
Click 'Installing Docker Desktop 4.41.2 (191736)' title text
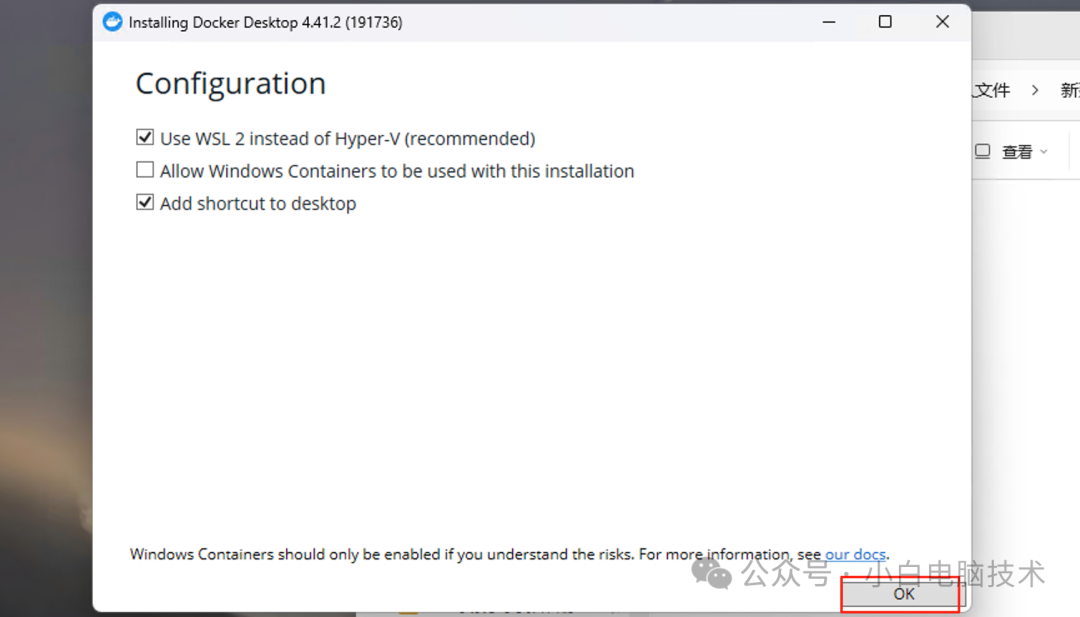click(265, 23)
